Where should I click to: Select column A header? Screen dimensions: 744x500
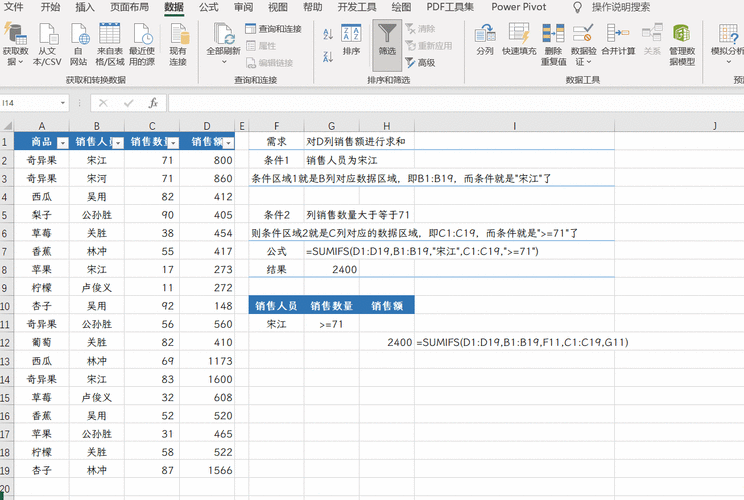pos(42,126)
